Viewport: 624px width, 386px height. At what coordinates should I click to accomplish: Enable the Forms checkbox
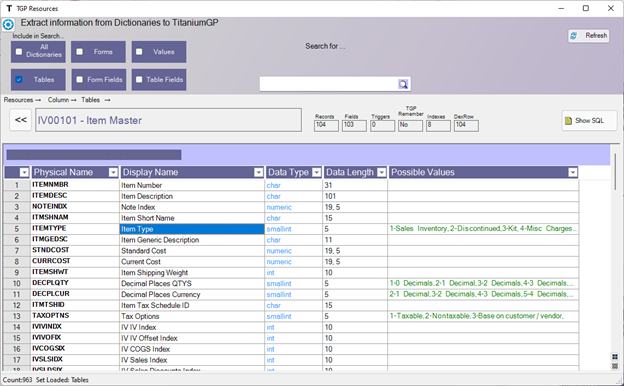tap(80, 52)
